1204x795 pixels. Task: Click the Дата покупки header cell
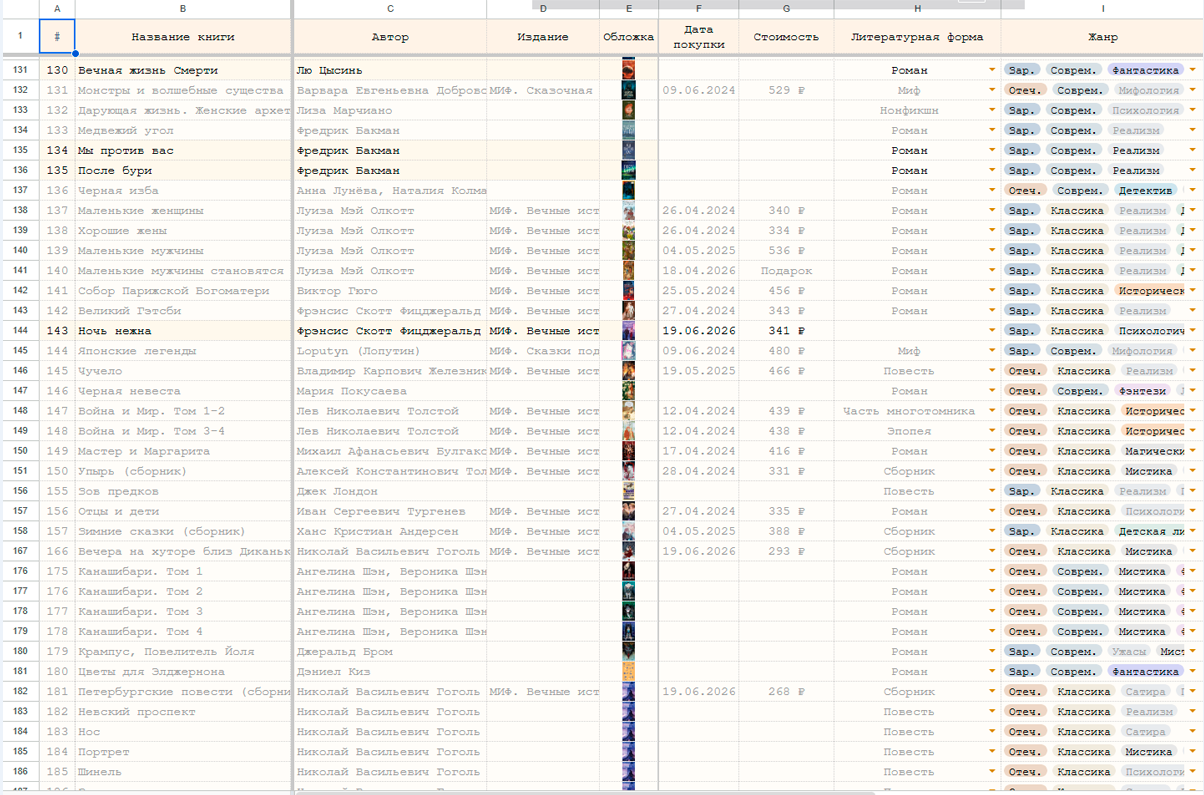[x=699, y=37]
